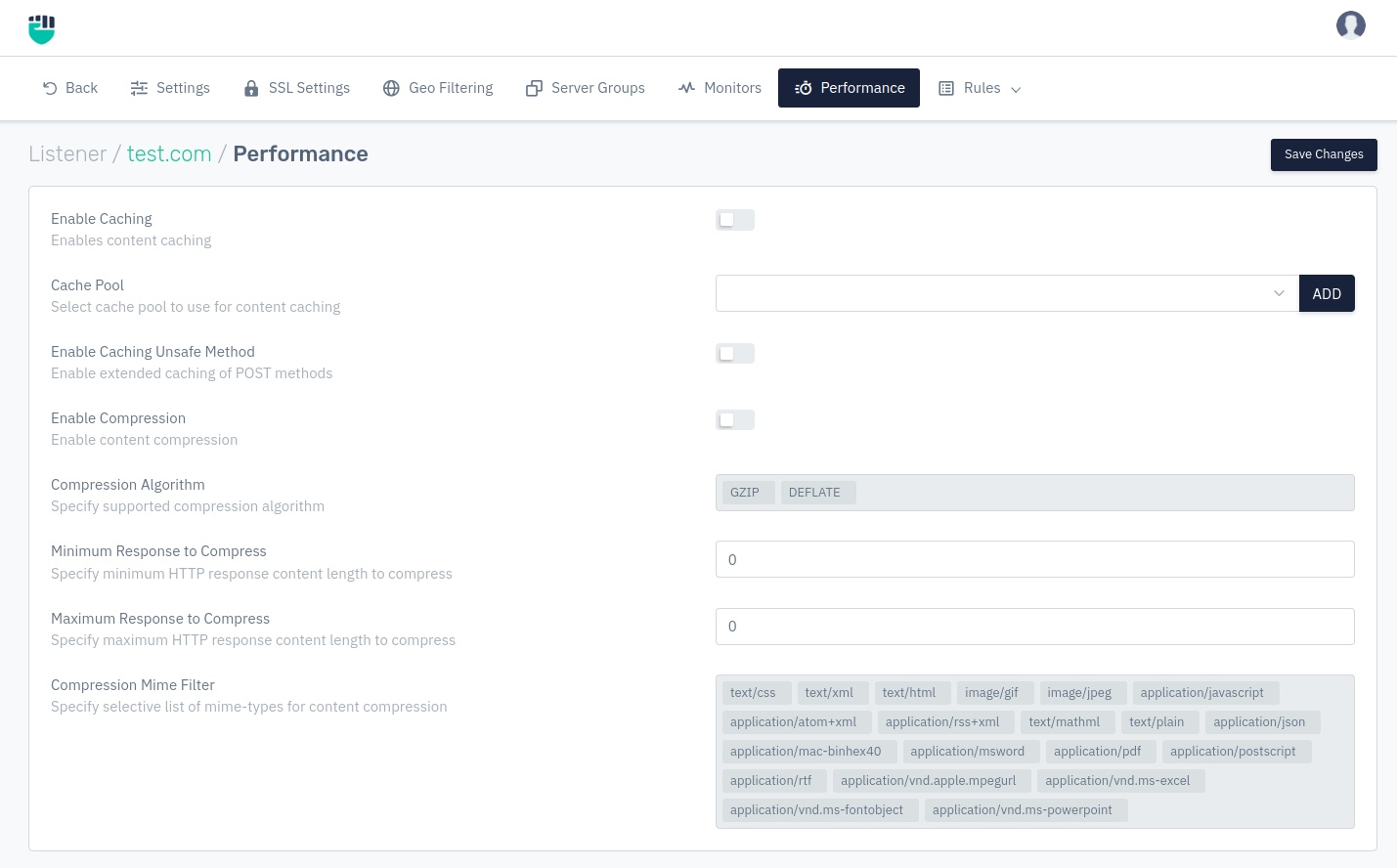Viewport: 1397px width, 868px height.
Task: Enable the content compression switch
Action: [x=734, y=419]
